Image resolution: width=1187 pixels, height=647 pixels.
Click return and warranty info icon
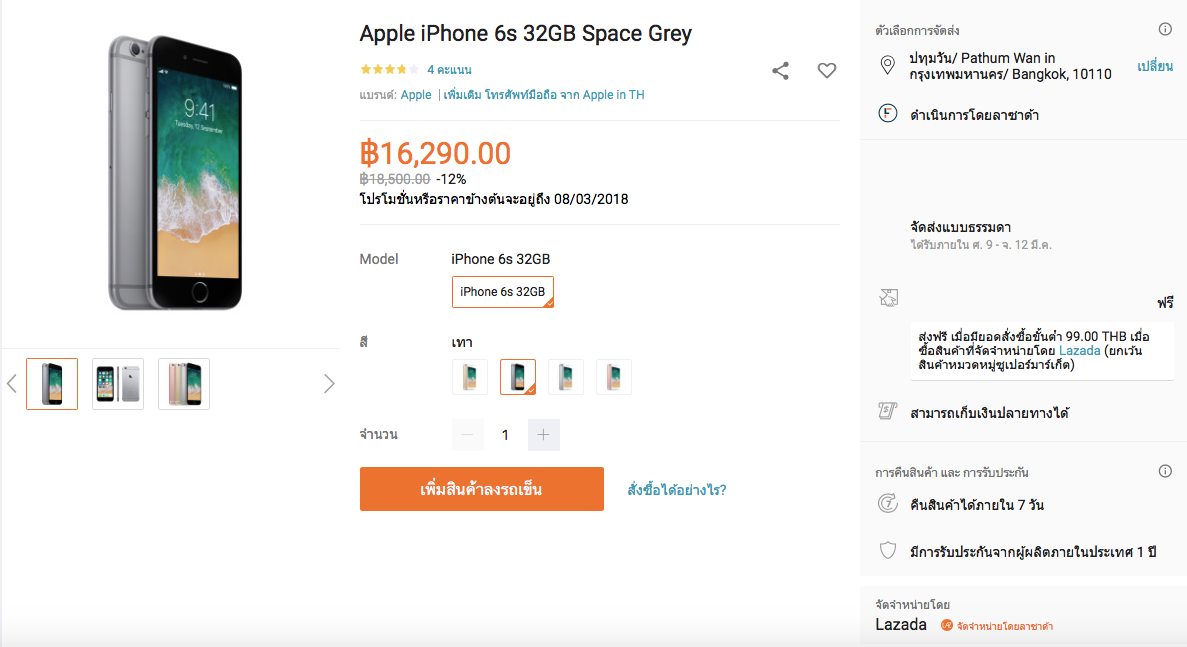click(x=1165, y=471)
